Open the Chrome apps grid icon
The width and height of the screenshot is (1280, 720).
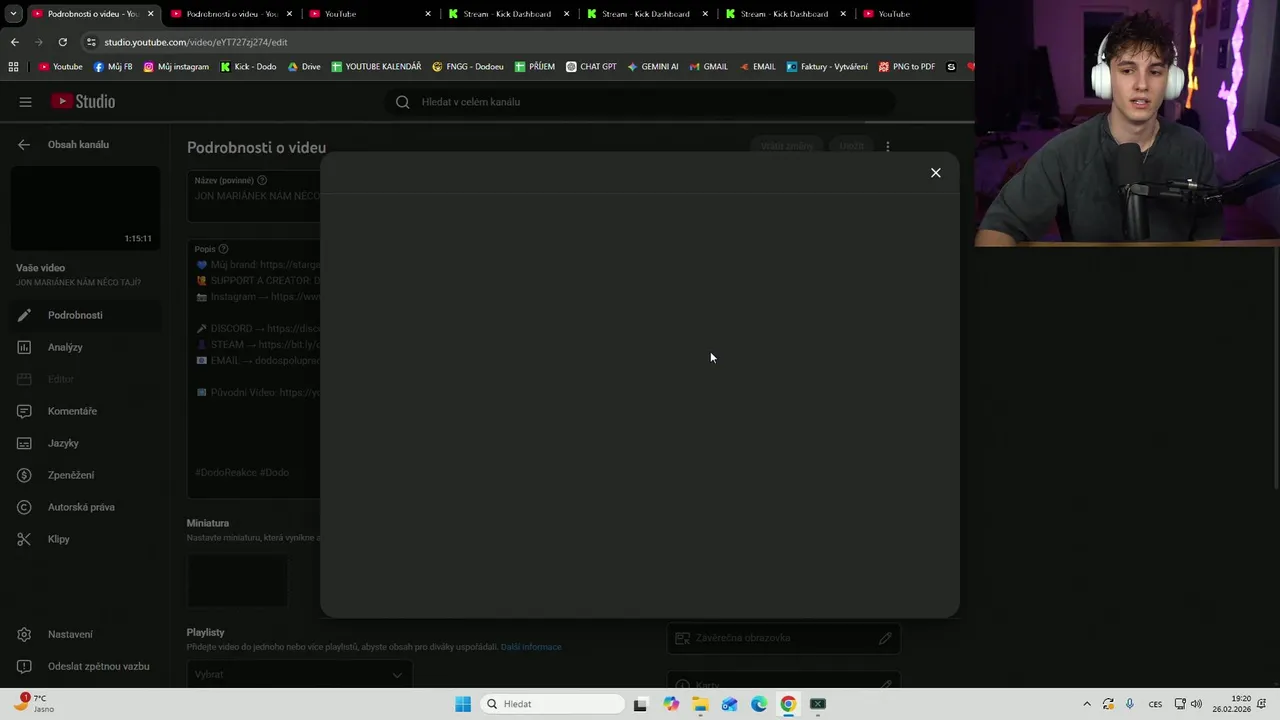(13, 67)
